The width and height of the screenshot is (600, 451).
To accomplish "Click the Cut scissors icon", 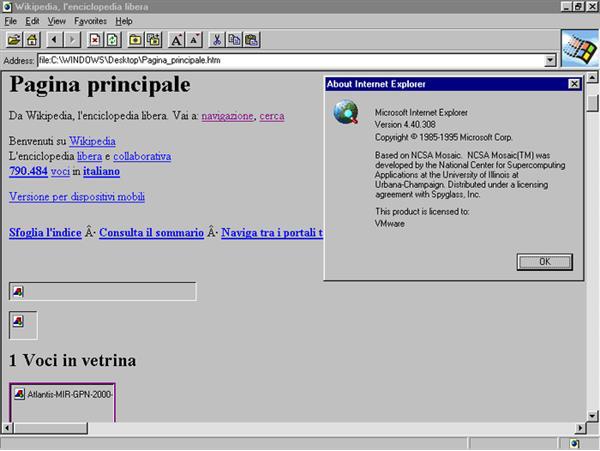I will 217,40.
